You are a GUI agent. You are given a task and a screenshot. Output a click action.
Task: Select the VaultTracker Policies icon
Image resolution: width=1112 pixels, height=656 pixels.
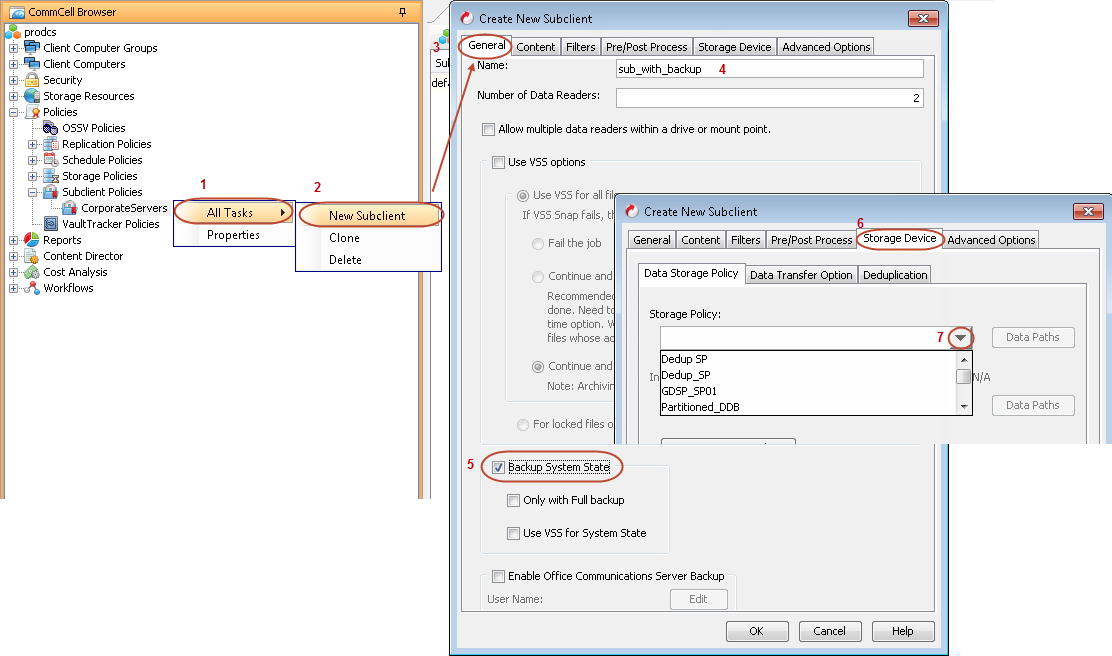[50, 224]
